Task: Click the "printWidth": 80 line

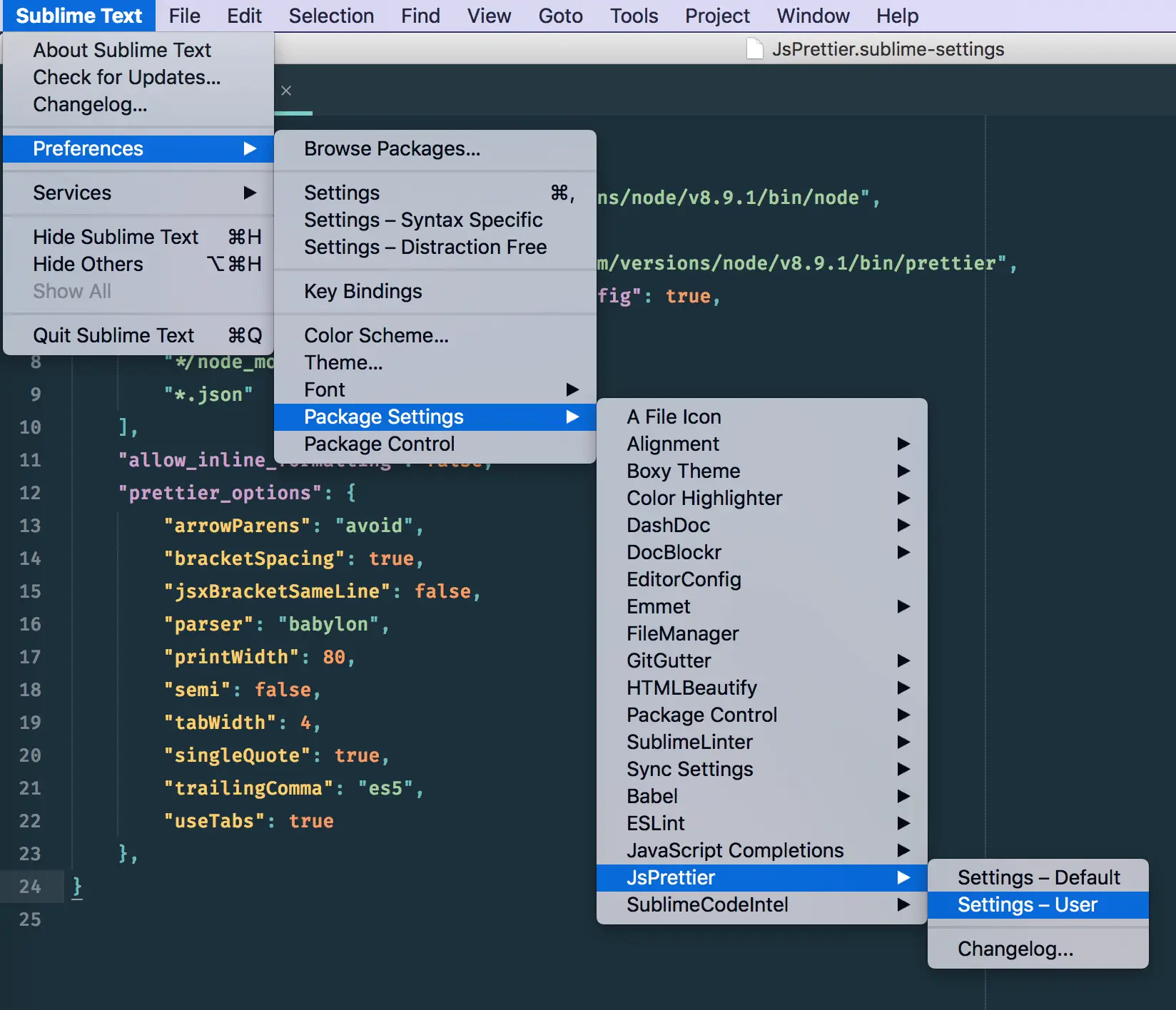Action: click(x=260, y=657)
